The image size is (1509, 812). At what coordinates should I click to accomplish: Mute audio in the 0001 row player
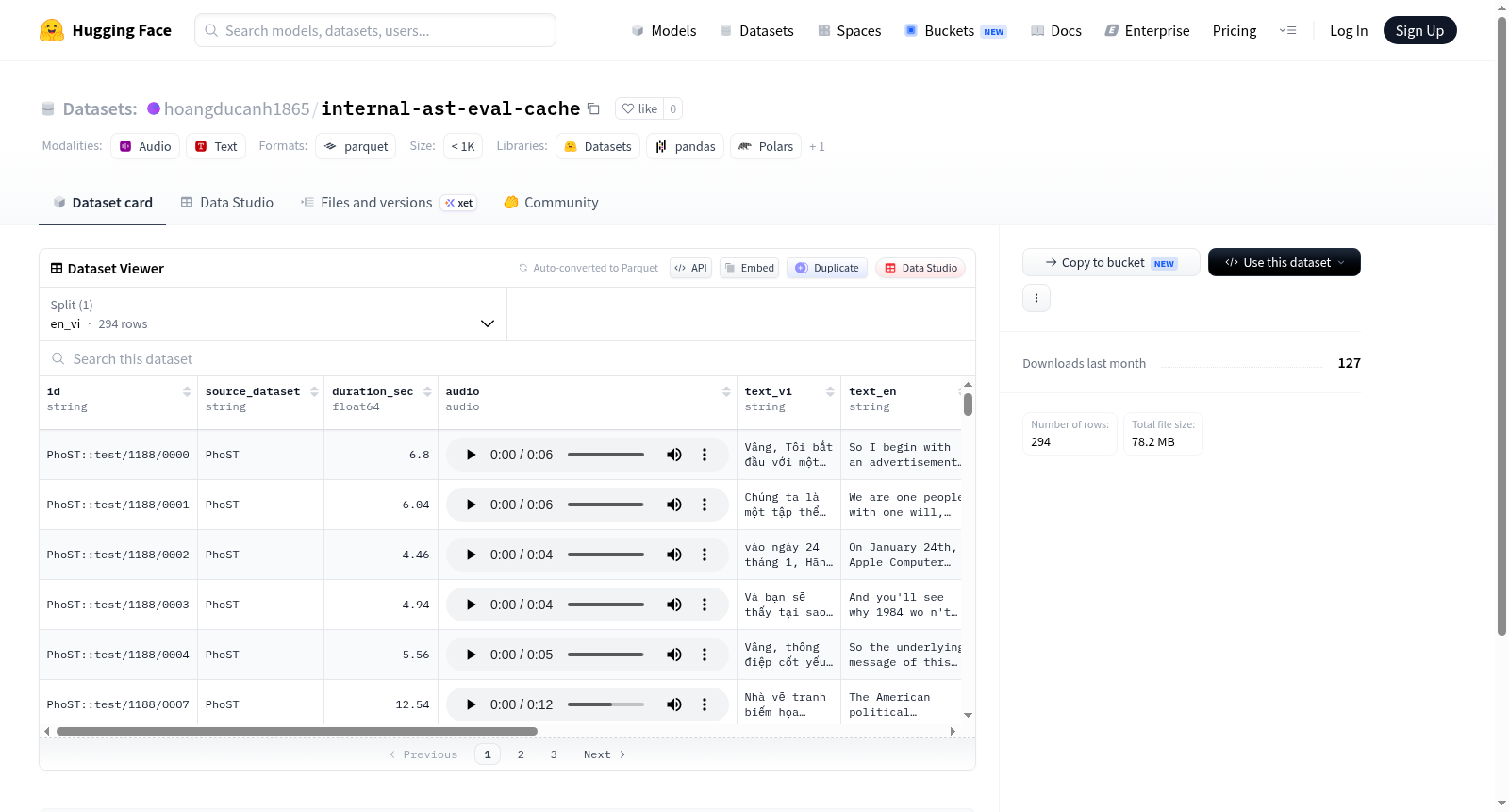tap(674, 505)
